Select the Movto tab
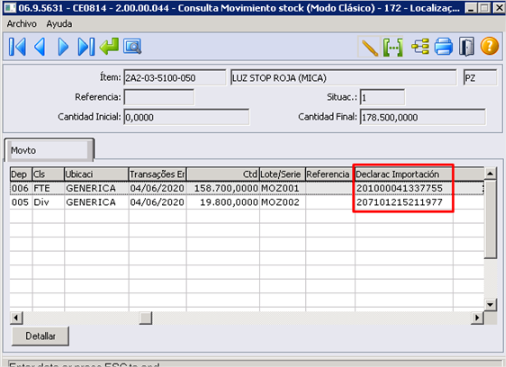Screen dimensions: 506x367 [x=49, y=150]
